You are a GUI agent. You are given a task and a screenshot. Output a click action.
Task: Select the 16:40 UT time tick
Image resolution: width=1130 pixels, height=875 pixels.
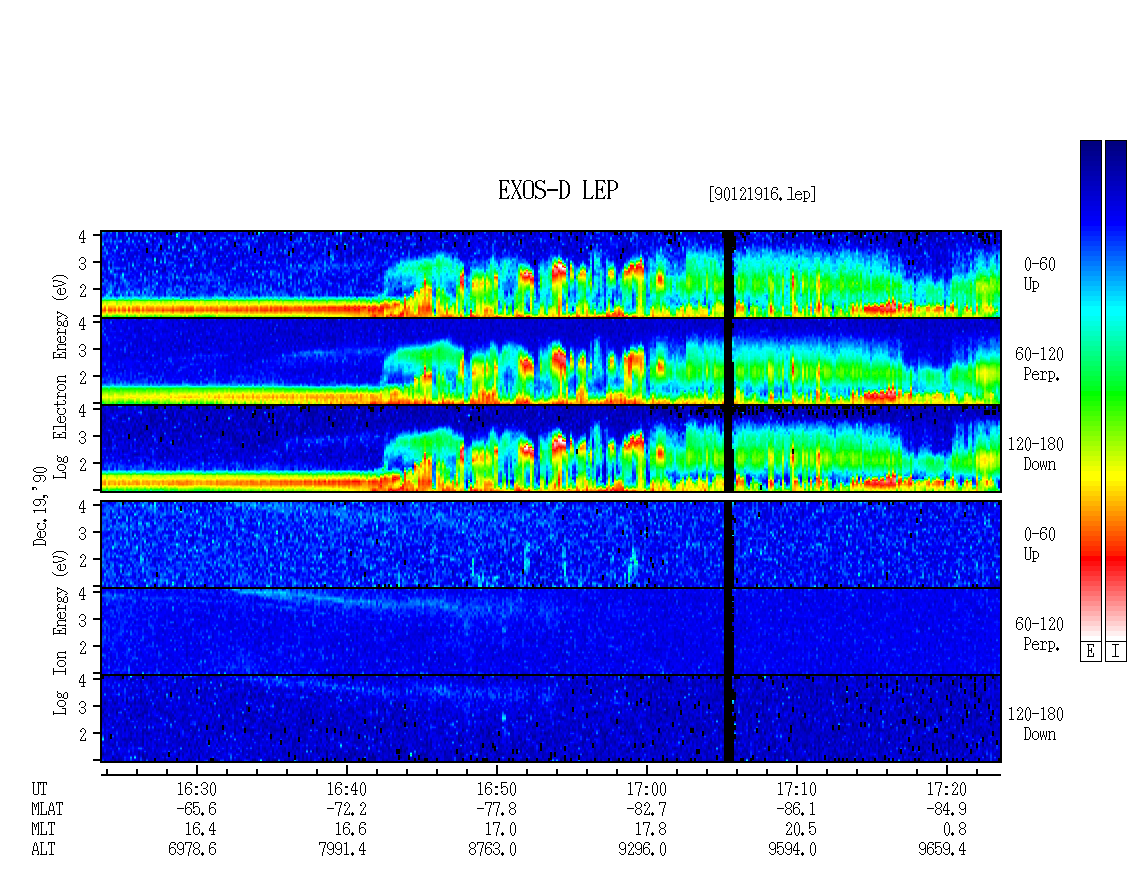(346, 789)
